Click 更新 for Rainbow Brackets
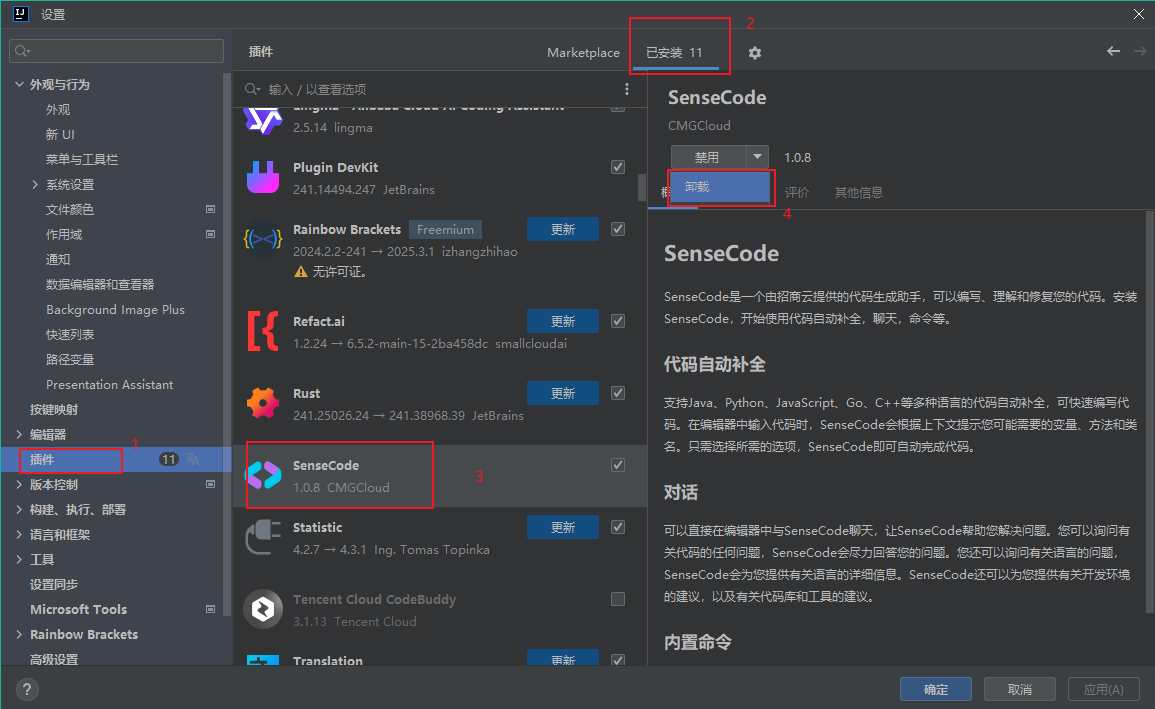 click(563, 229)
